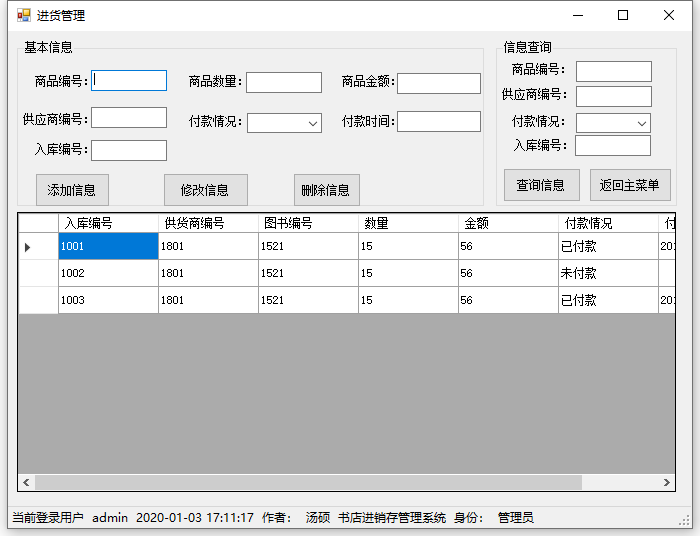Screen dimensions: 700x536
Task: Focus the 商品数量 input field
Action: [284, 83]
